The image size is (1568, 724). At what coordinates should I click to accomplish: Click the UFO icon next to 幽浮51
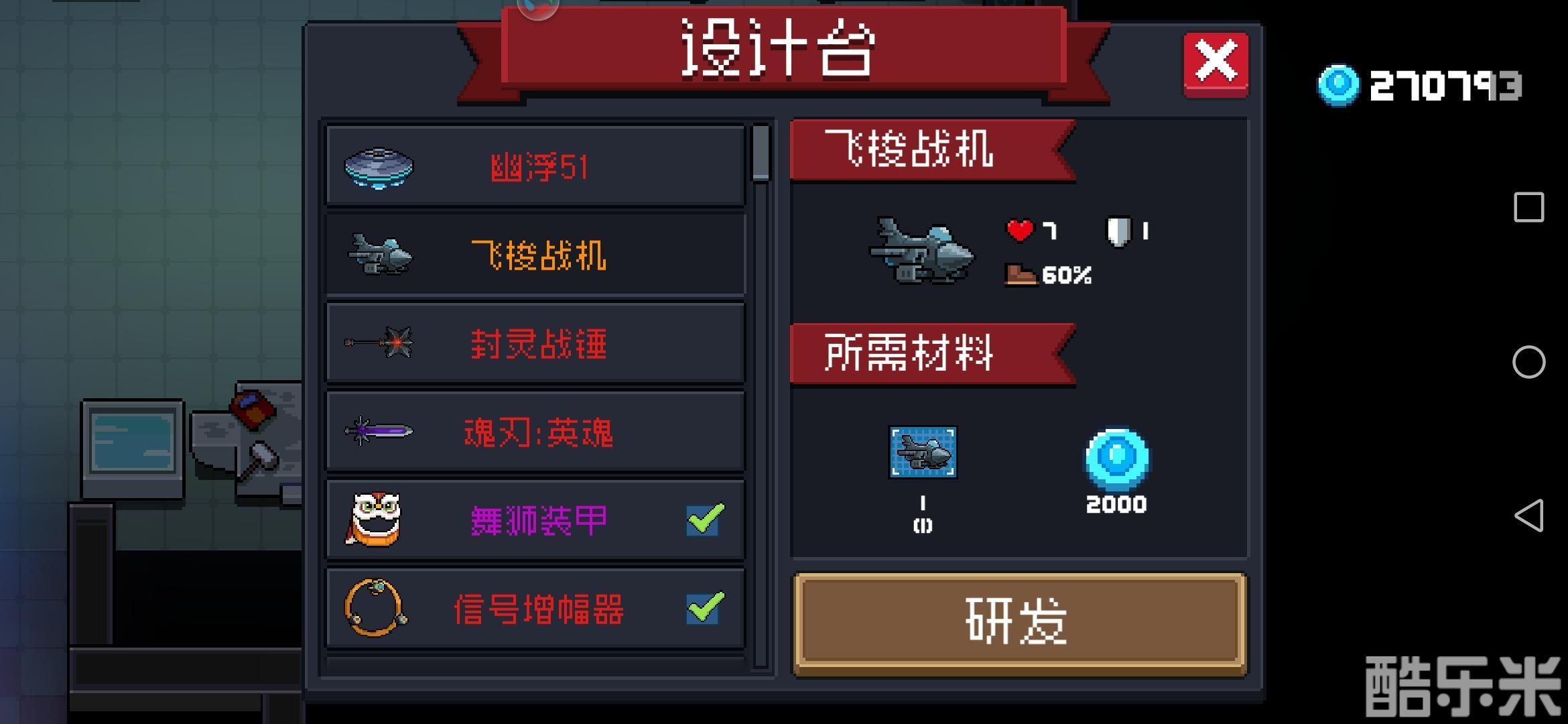[x=379, y=168]
